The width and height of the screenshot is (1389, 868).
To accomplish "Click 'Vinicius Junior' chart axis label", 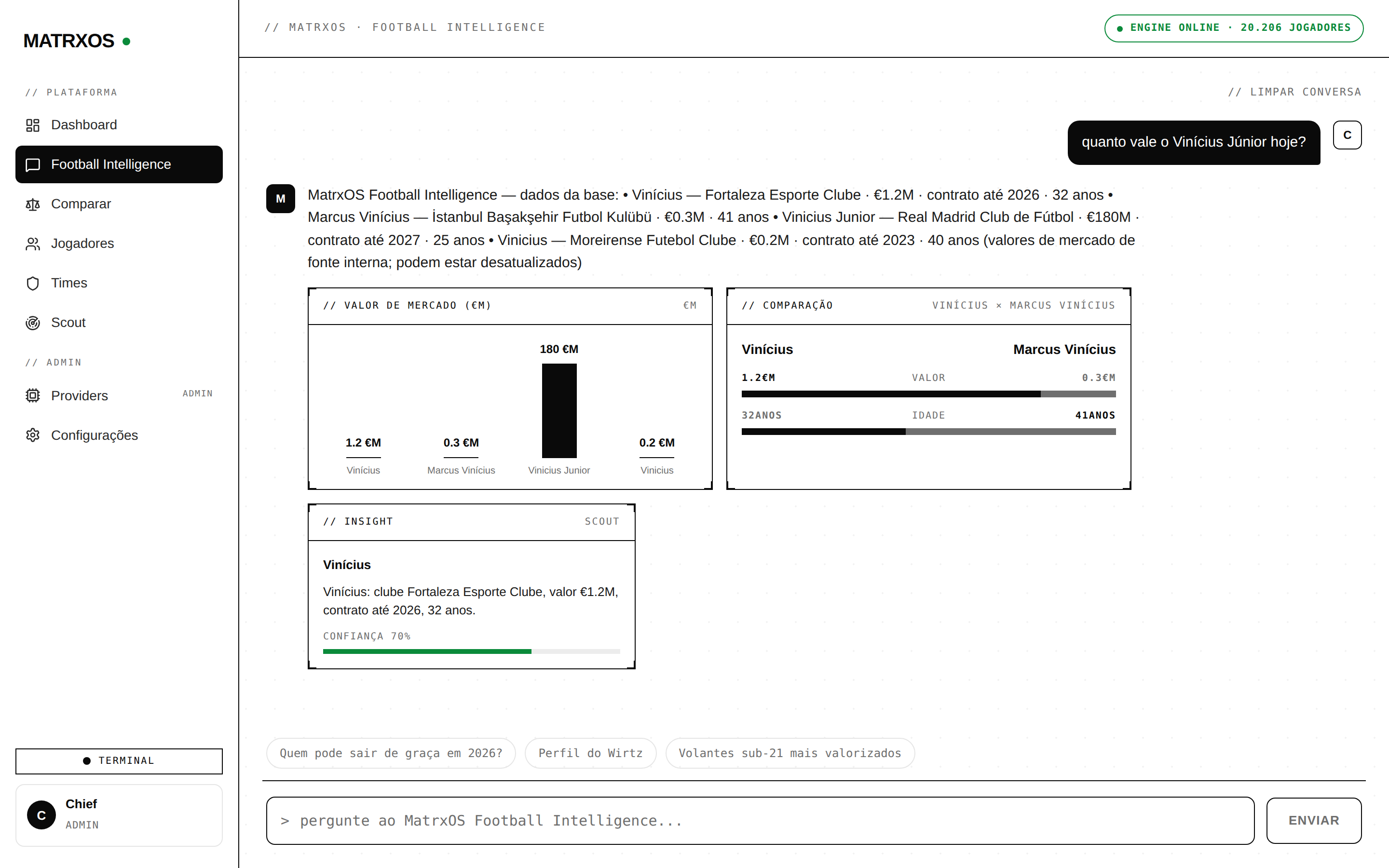I will [559, 470].
